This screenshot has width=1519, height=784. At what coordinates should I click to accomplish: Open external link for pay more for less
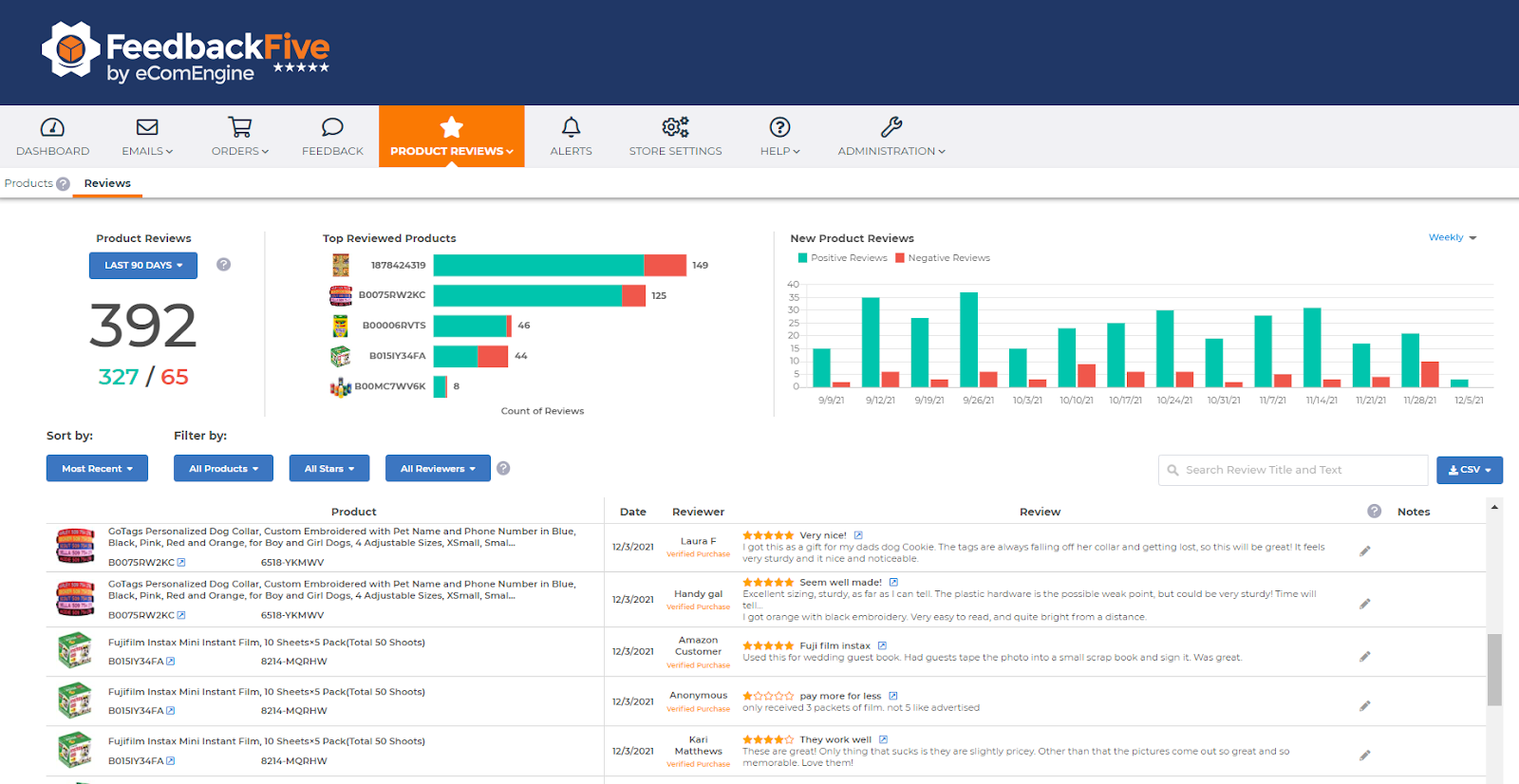click(892, 696)
